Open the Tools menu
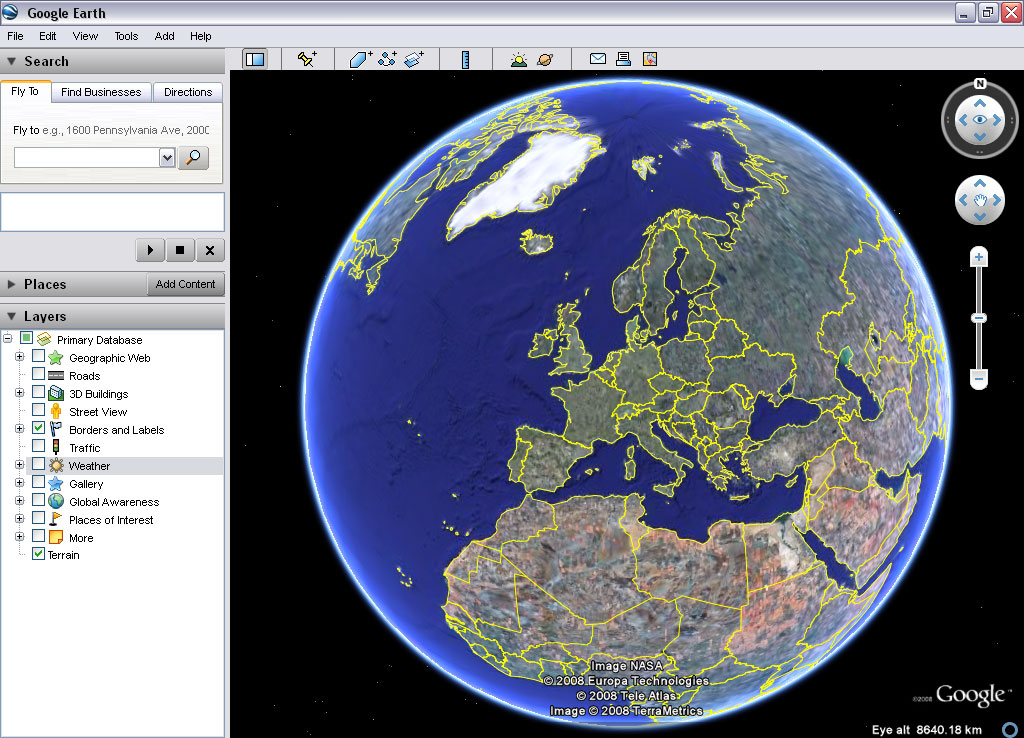1024x738 pixels. [126, 36]
